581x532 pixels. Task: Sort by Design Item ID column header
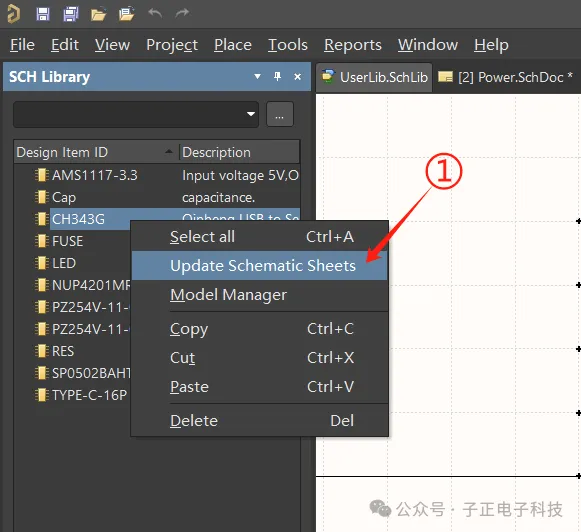pyautogui.click(x=96, y=152)
